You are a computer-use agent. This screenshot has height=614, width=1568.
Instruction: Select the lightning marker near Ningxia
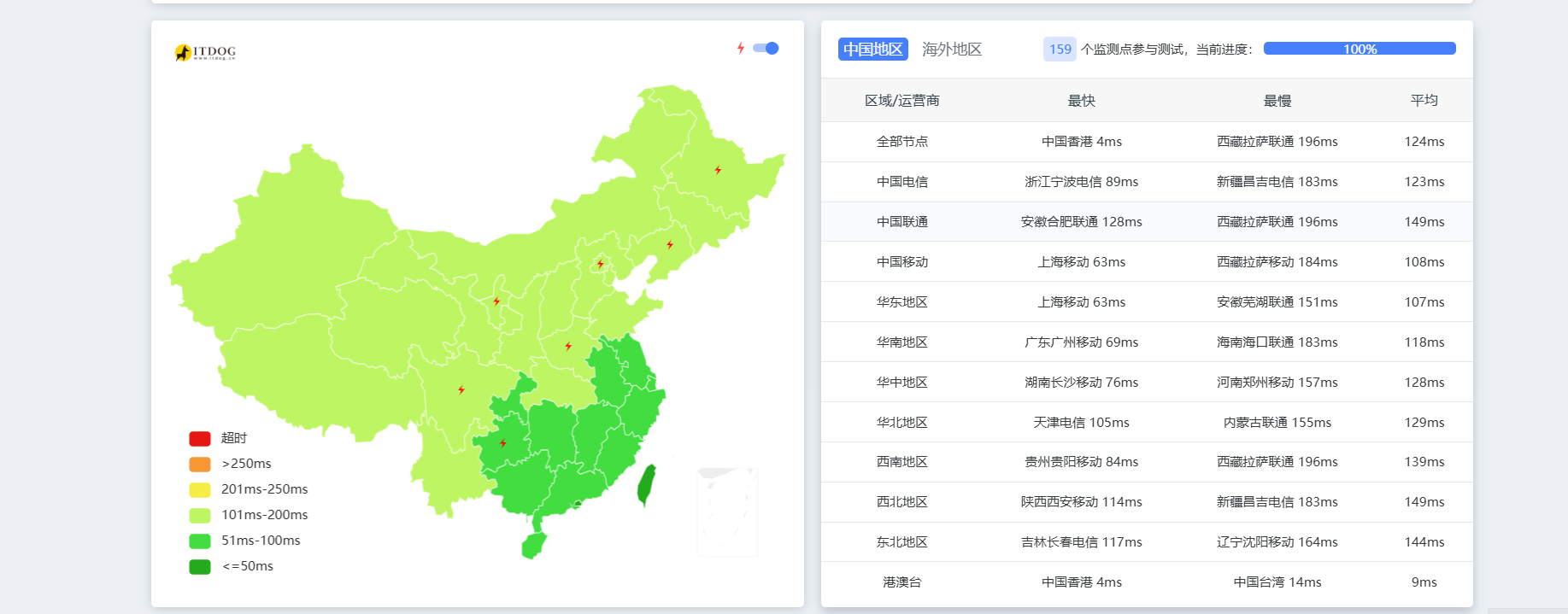tap(496, 301)
